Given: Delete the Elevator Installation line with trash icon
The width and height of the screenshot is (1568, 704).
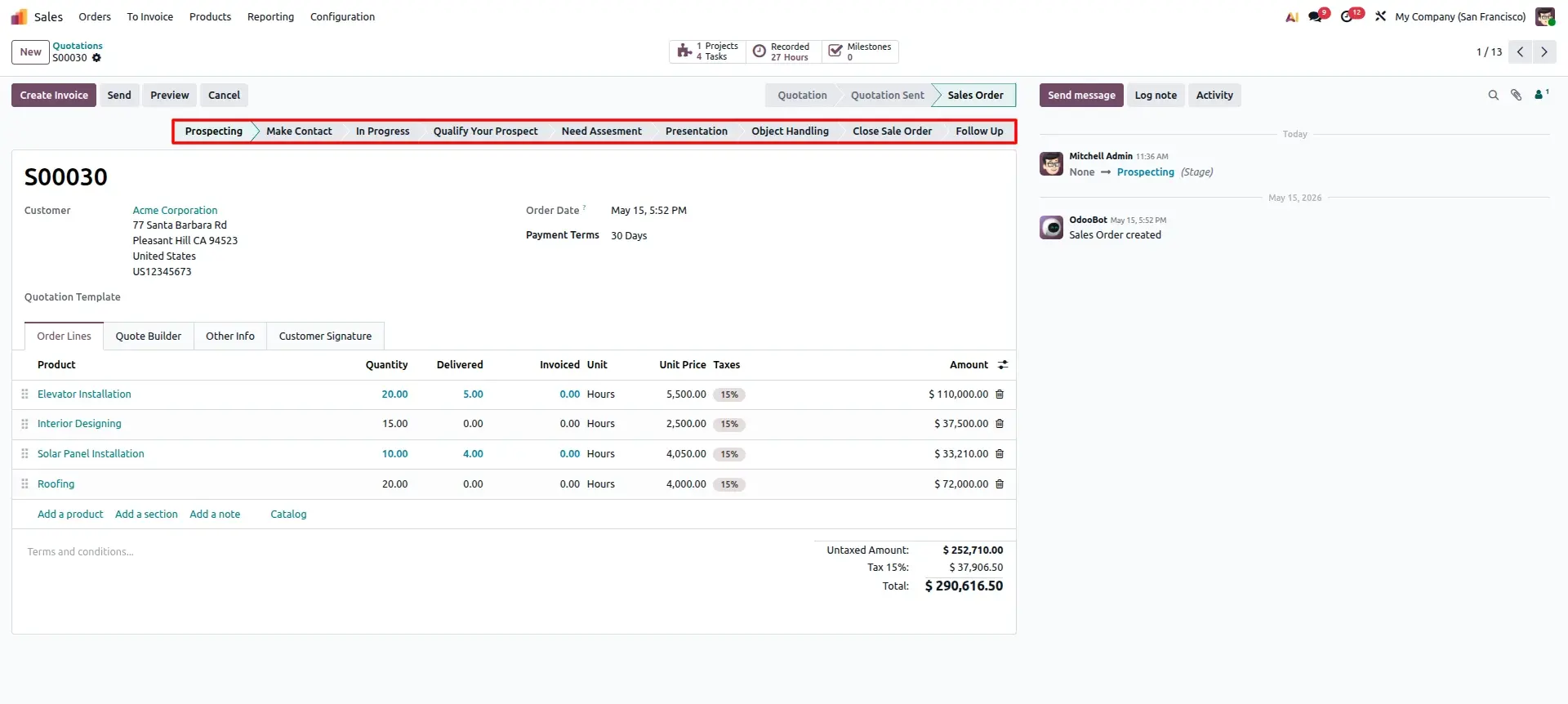Looking at the screenshot, I should 1000,394.
